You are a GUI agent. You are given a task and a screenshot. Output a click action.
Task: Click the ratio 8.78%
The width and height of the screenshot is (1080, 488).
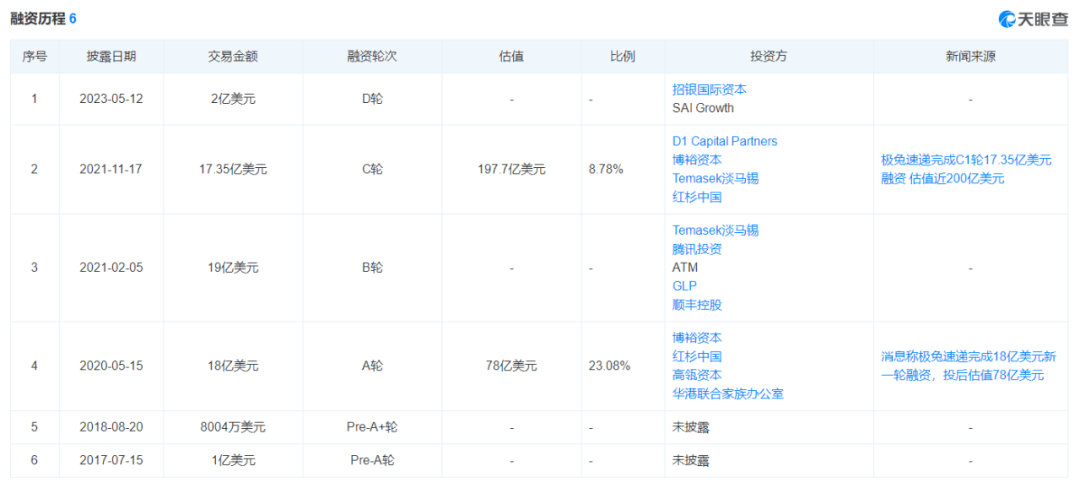(606, 169)
